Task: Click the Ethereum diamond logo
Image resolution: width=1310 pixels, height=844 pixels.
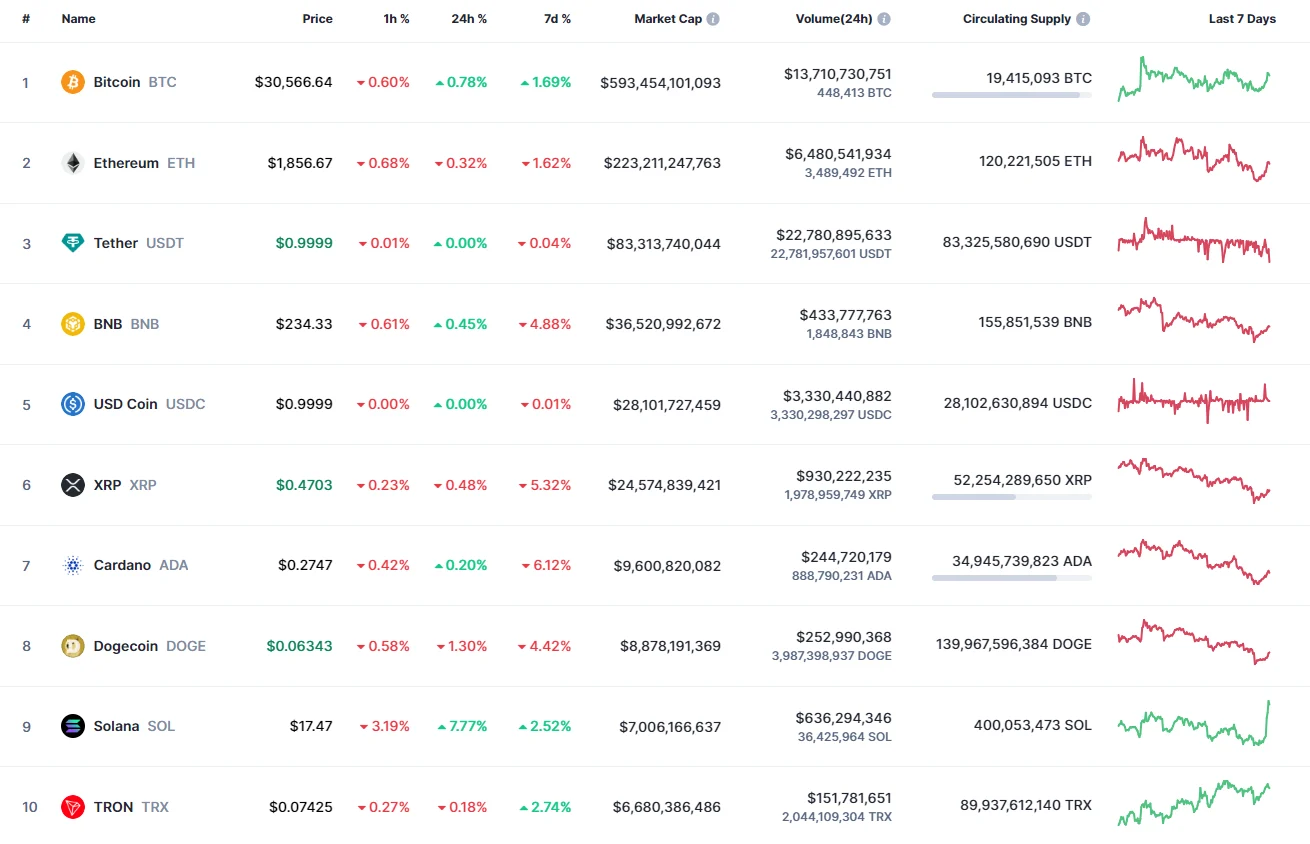Action: click(x=72, y=163)
